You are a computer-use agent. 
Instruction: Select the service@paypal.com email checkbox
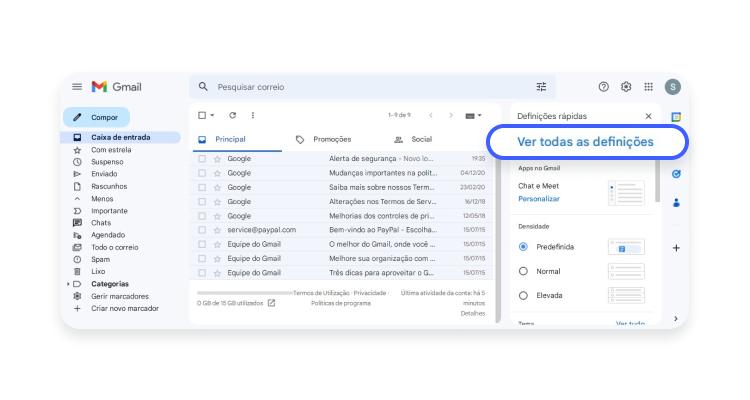click(202, 230)
